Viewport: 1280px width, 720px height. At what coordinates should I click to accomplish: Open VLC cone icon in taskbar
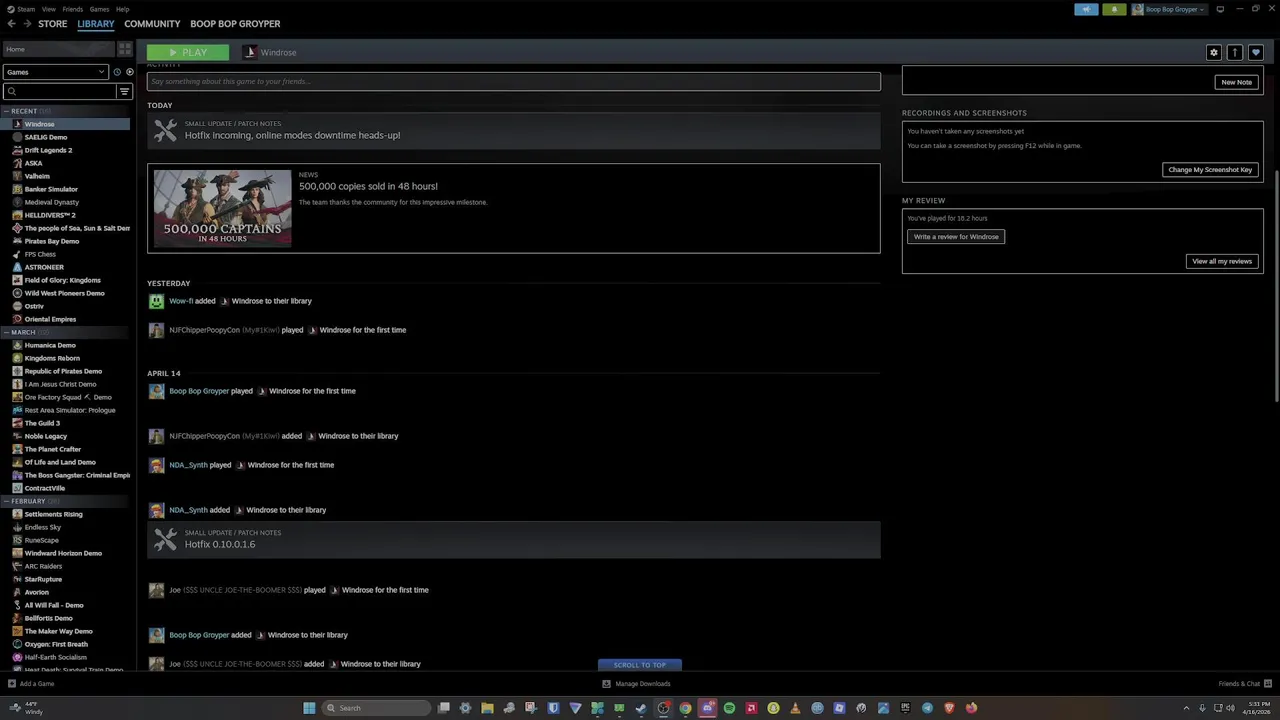coord(795,708)
